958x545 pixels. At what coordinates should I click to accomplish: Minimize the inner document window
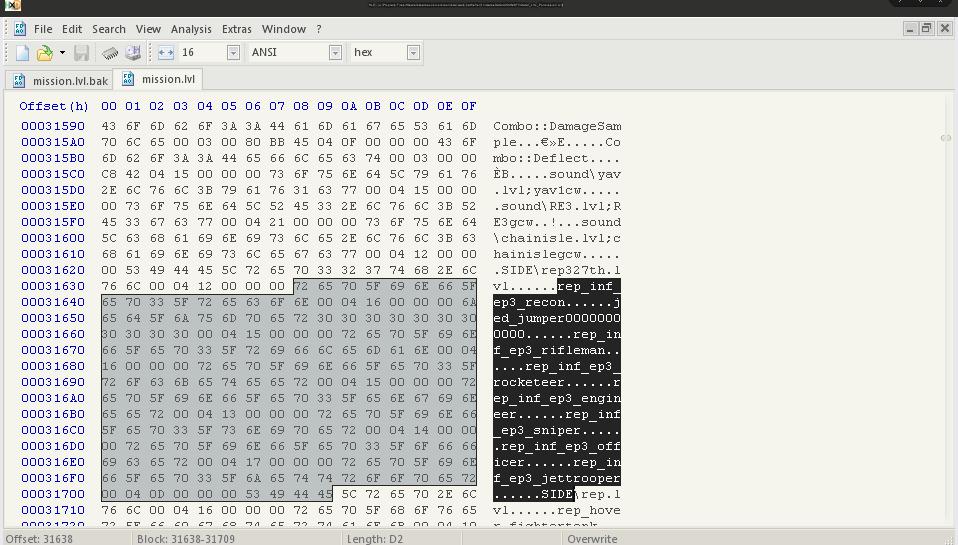[x=910, y=29]
